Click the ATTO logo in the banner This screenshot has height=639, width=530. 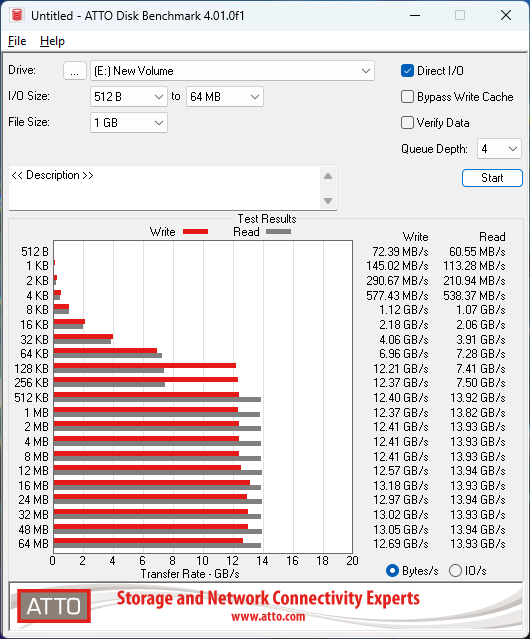pos(54,606)
